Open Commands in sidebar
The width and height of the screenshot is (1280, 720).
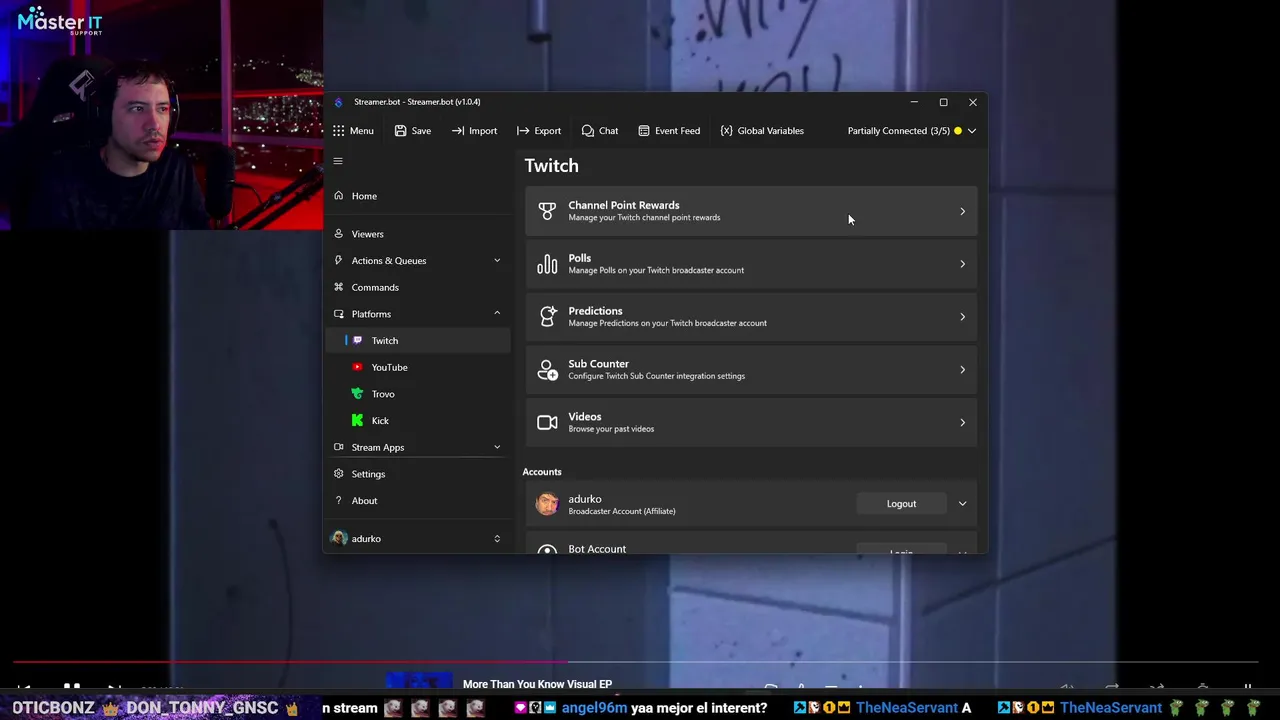418,287
